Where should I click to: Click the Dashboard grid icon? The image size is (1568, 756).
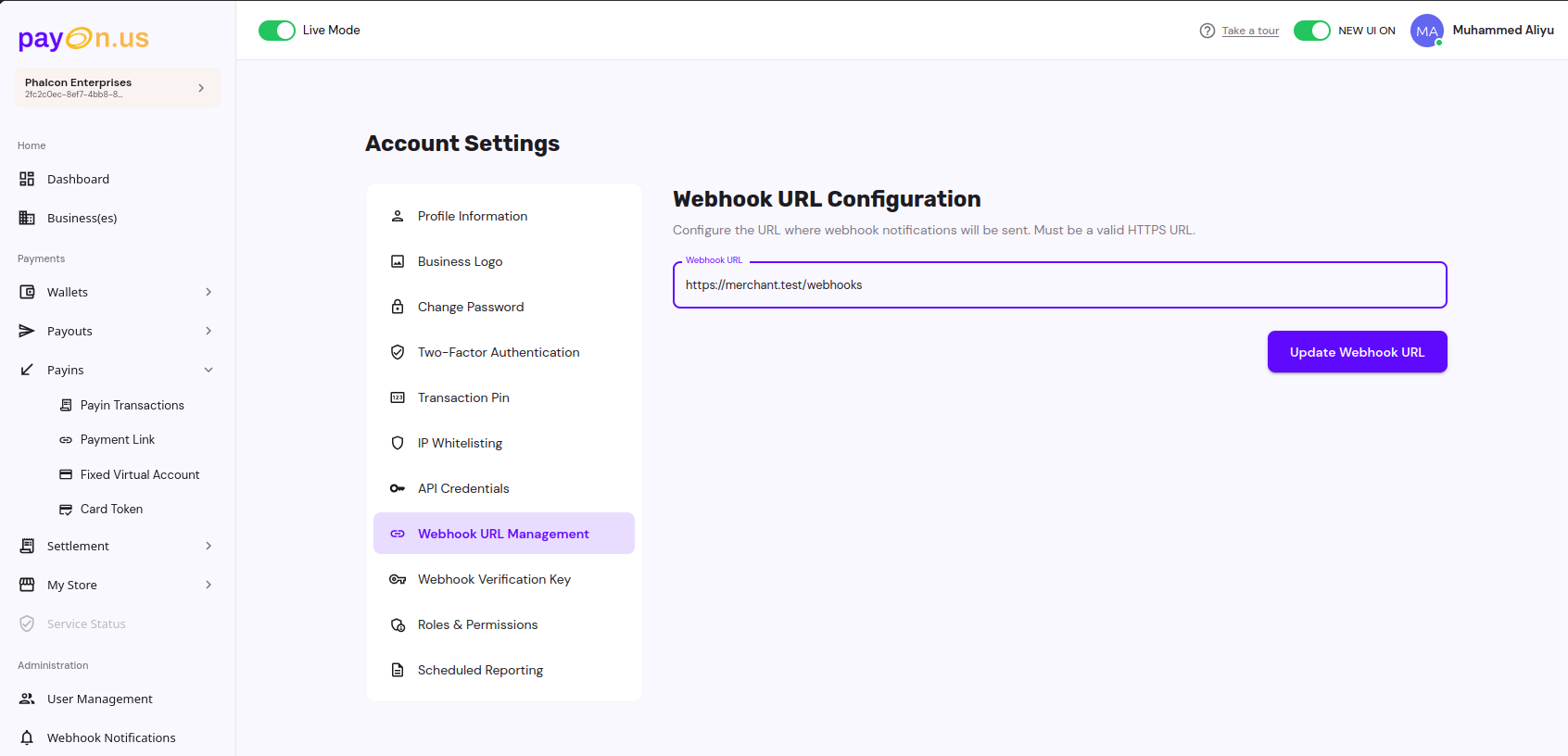(x=27, y=179)
